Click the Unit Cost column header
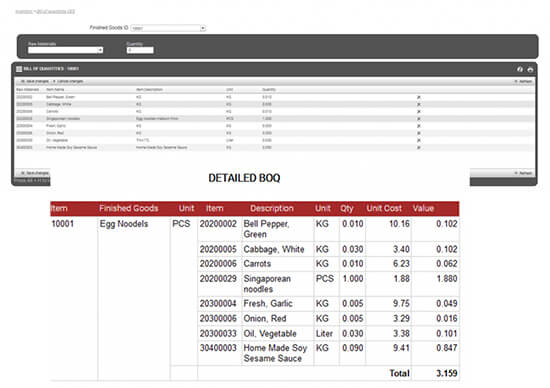 click(x=384, y=208)
